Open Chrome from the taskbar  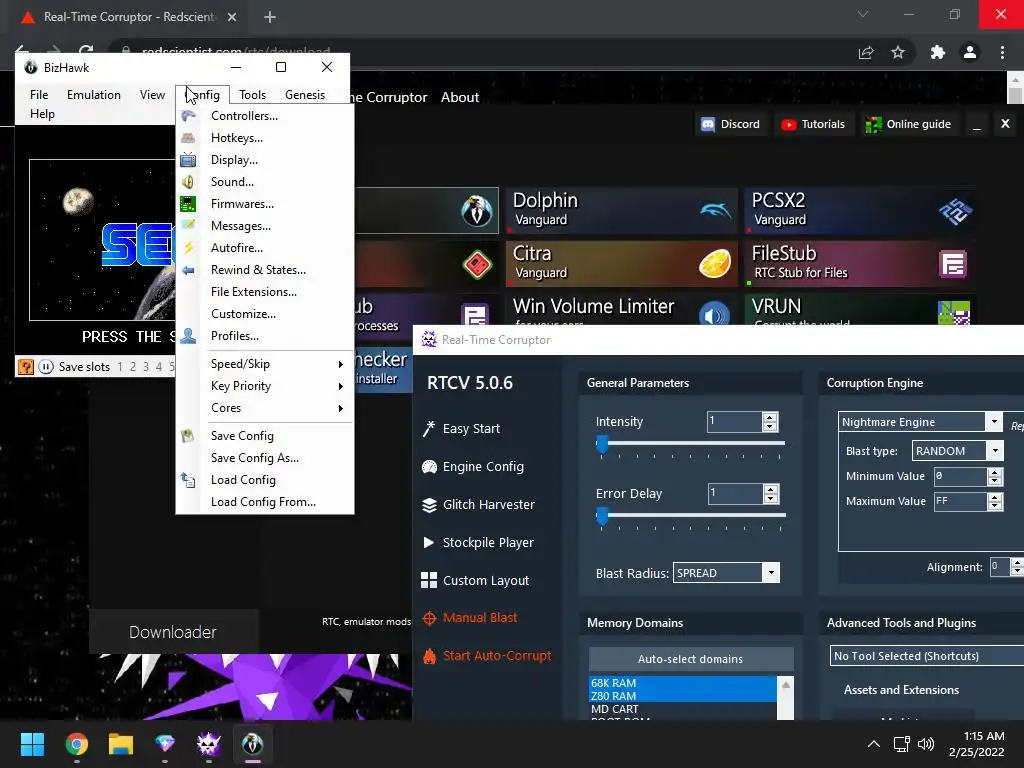[76, 744]
